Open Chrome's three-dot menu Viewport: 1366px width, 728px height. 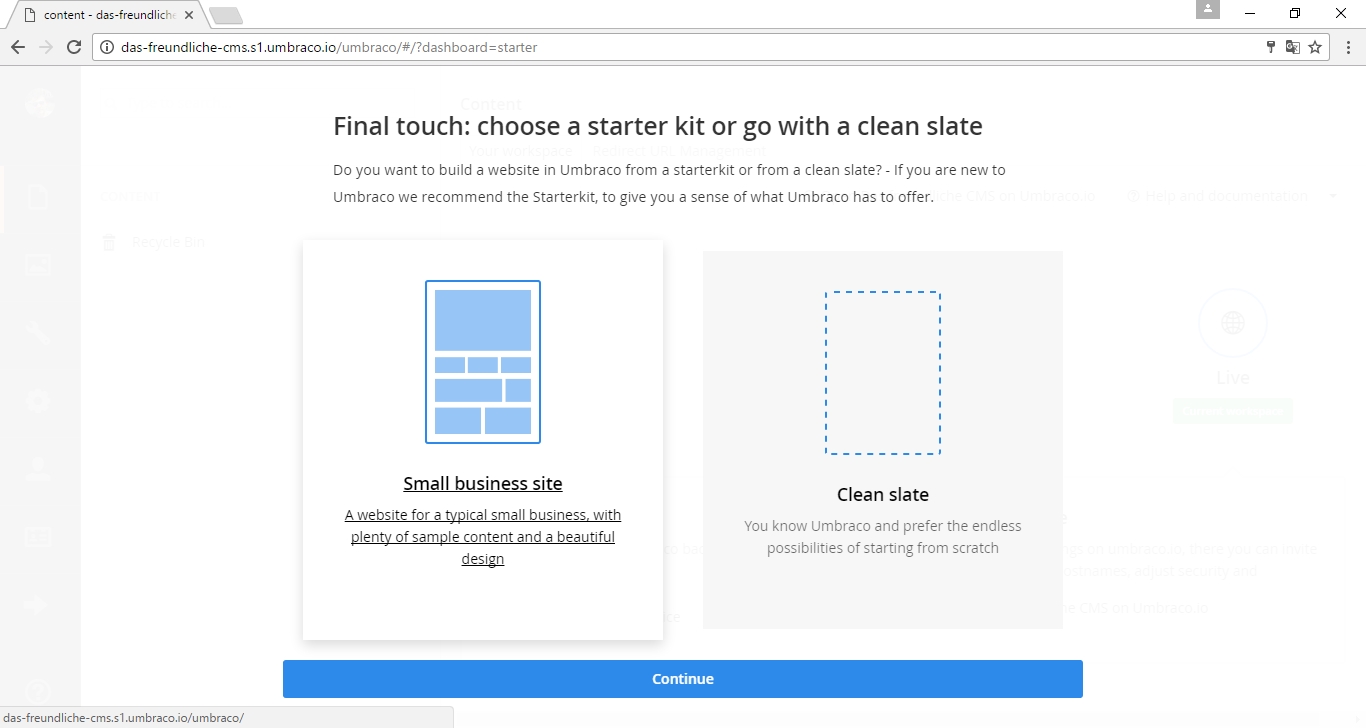coord(1345,47)
